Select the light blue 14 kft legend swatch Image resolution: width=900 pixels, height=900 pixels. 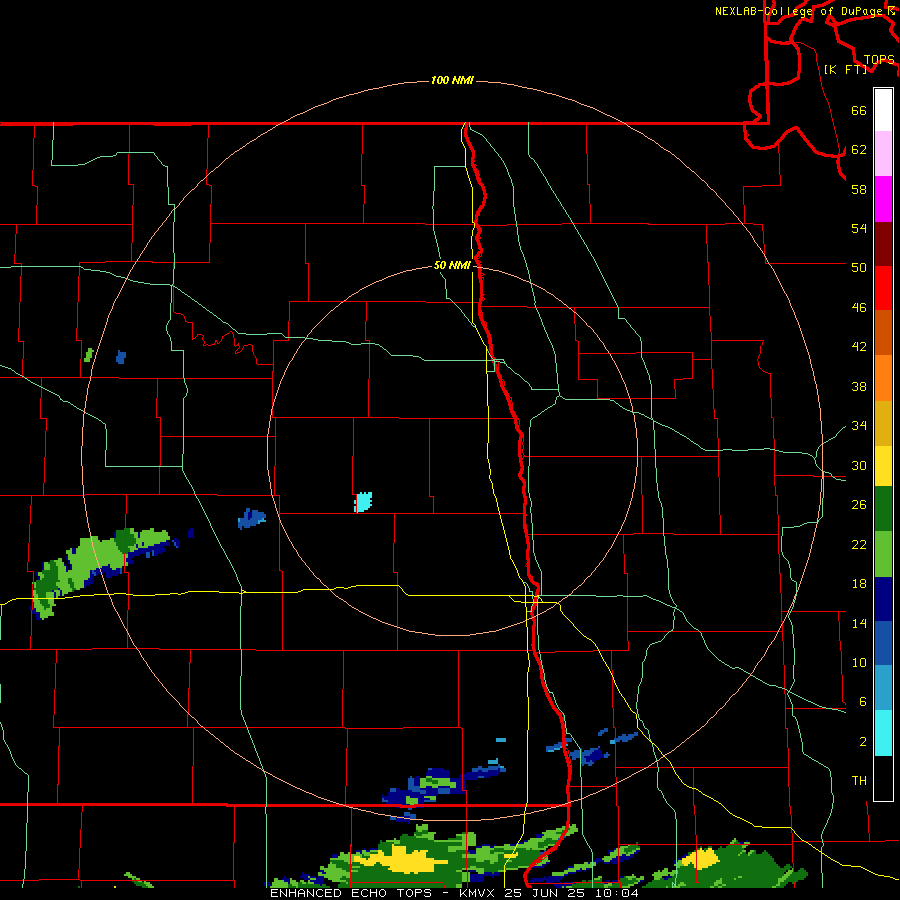pyautogui.click(x=883, y=688)
